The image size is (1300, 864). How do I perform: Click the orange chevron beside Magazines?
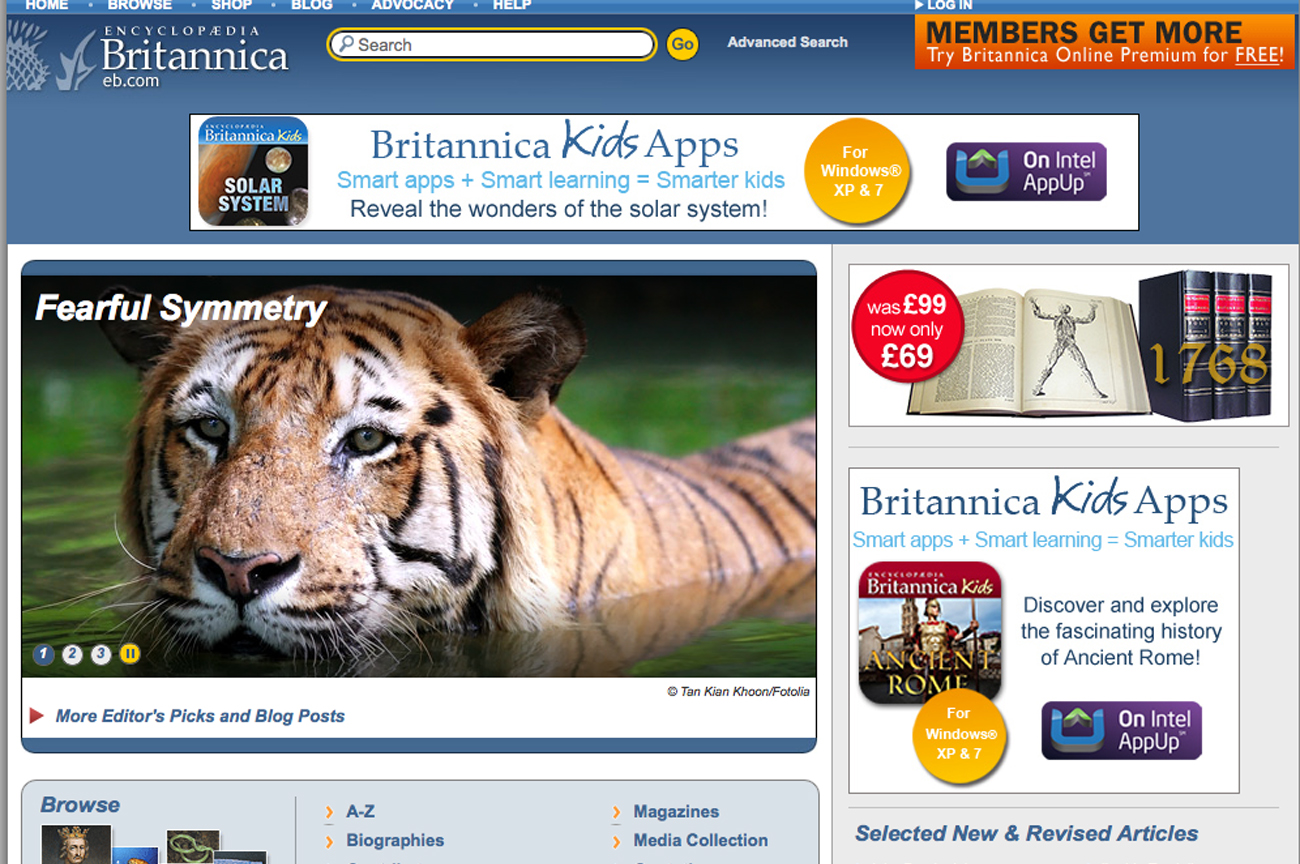[617, 812]
